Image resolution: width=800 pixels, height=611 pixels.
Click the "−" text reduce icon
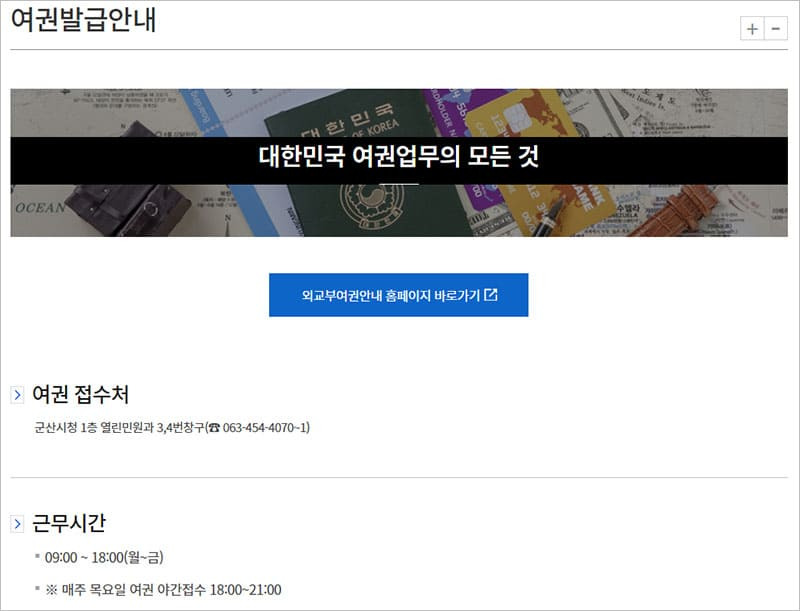coord(777,28)
